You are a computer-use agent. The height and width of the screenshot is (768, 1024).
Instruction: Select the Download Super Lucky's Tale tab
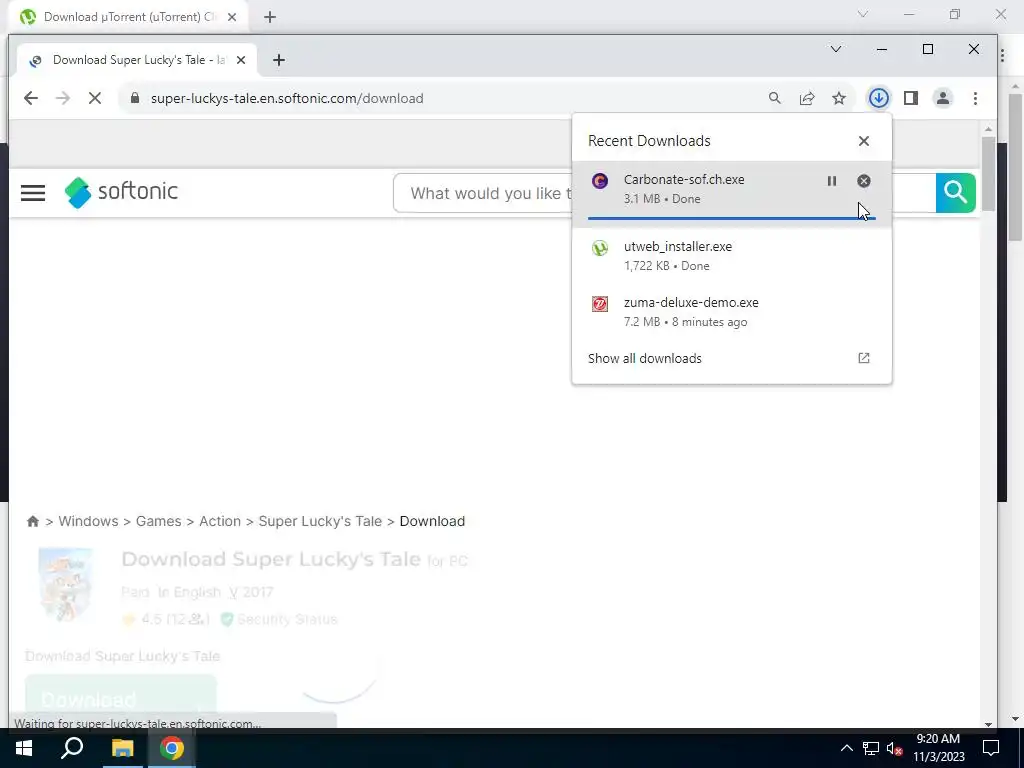[137, 60]
